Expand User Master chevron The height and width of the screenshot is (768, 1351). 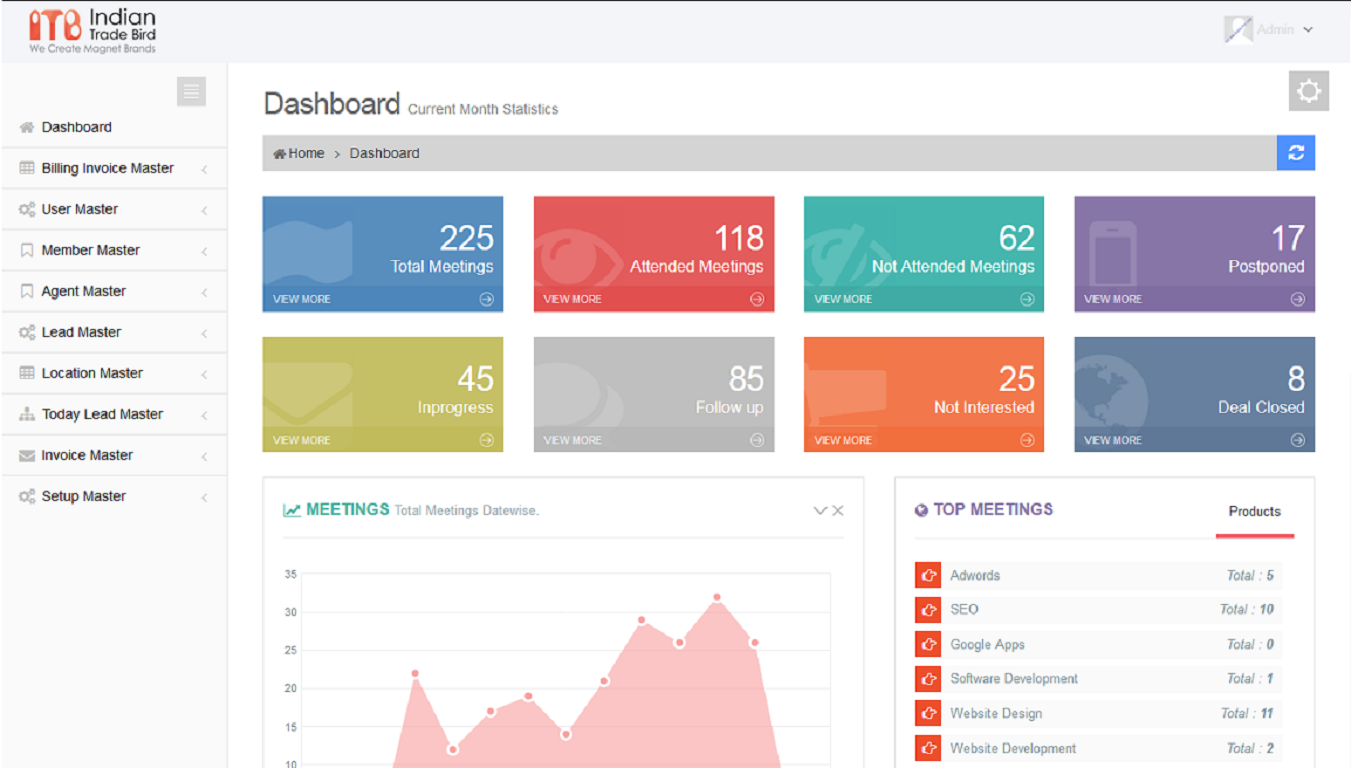204,211
